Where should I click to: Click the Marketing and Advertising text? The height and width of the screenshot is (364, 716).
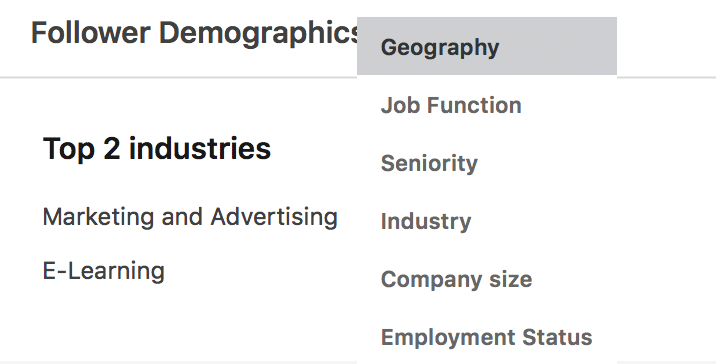pos(190,216)
